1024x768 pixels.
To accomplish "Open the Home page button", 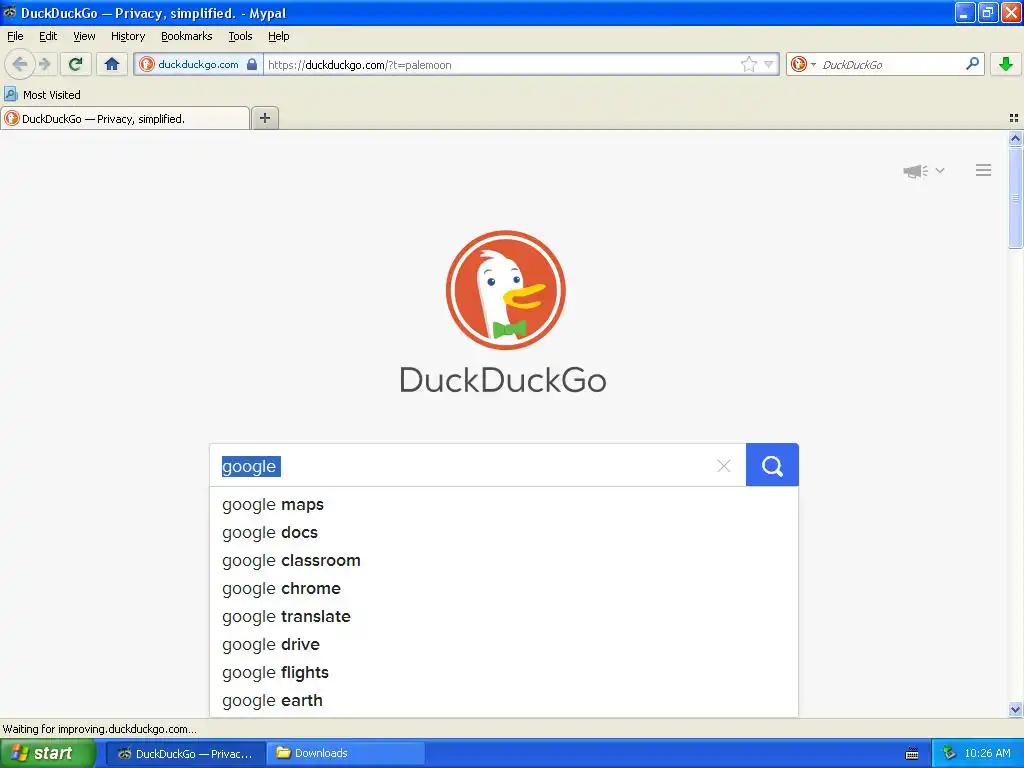I will pos(112,64).
